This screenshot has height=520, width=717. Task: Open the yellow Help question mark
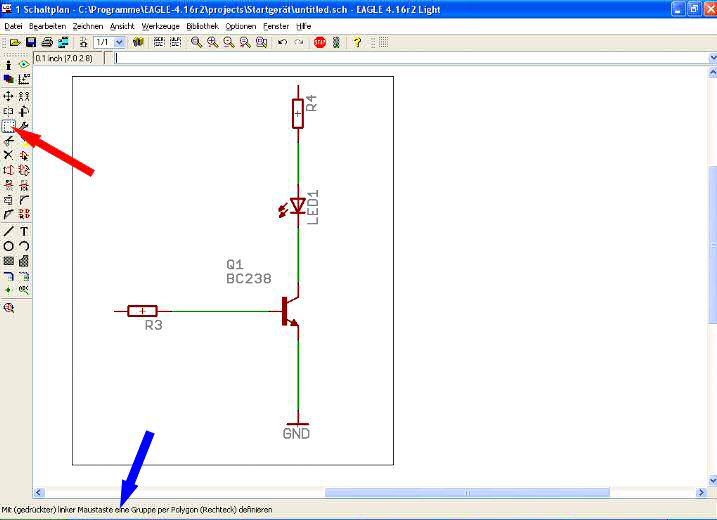point(357,43)
